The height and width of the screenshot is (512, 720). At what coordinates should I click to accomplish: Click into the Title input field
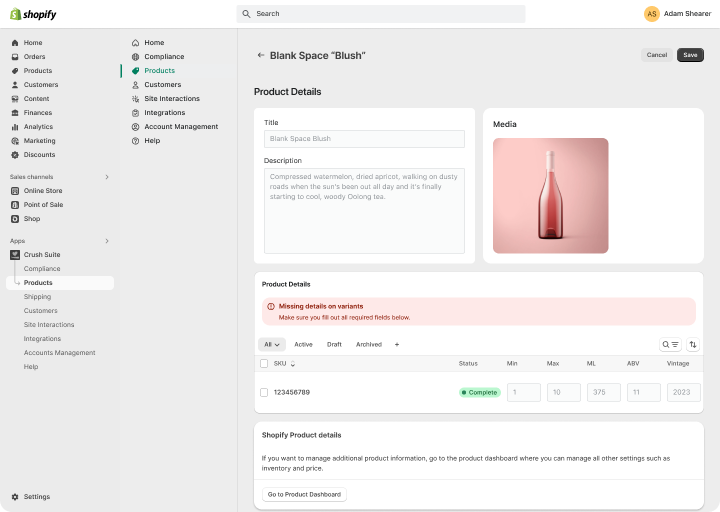pos(364,139)
